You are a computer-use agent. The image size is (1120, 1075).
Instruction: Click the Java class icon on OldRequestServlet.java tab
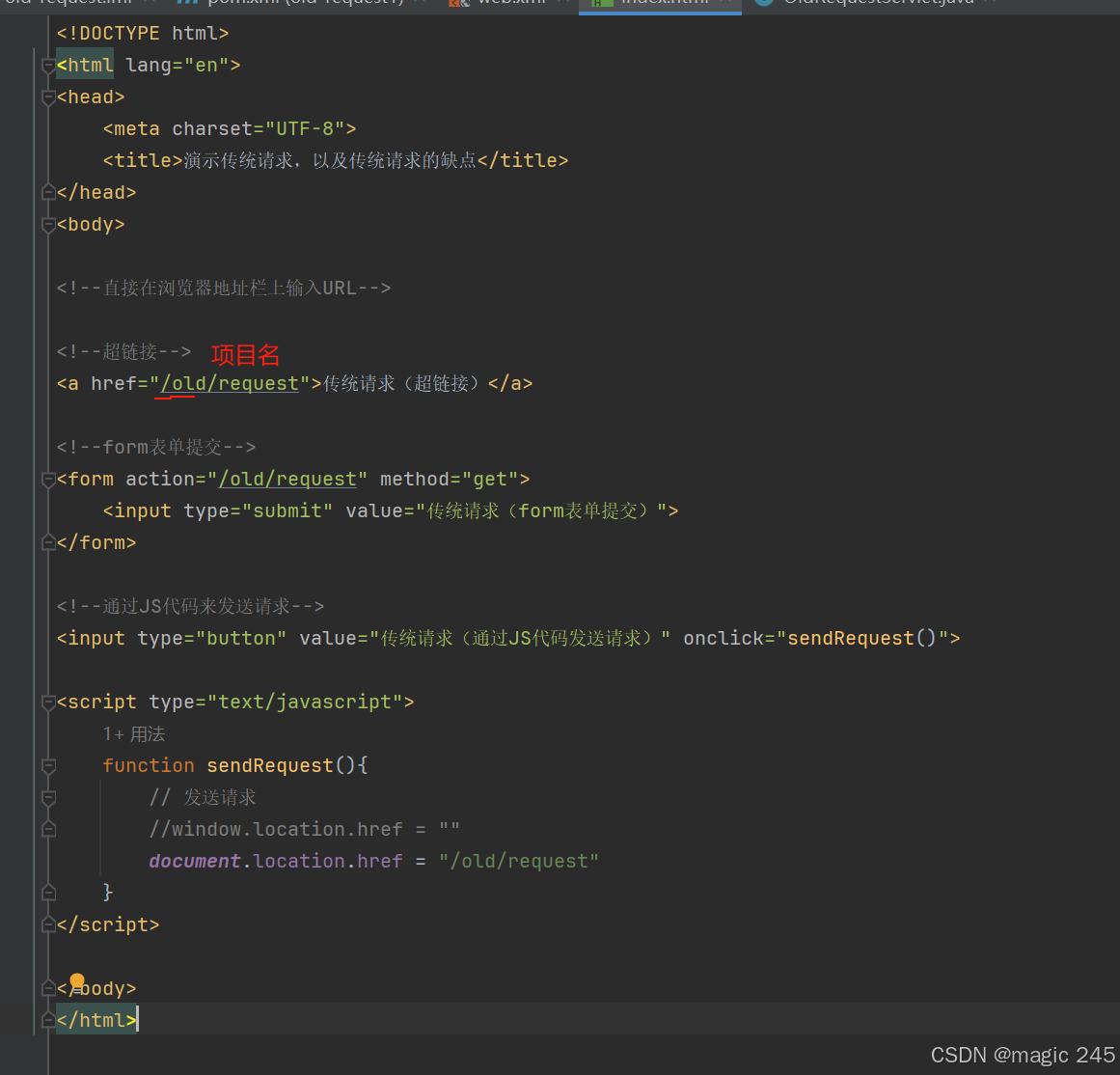tap(762, 4)
